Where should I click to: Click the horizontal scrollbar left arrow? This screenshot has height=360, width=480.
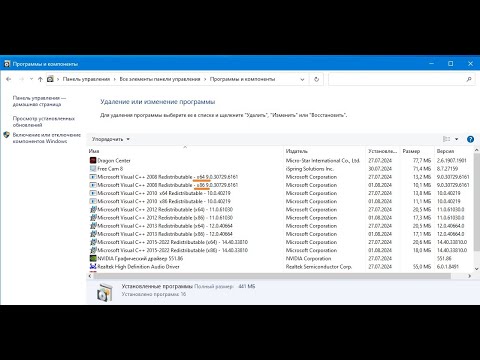[90, 276]
